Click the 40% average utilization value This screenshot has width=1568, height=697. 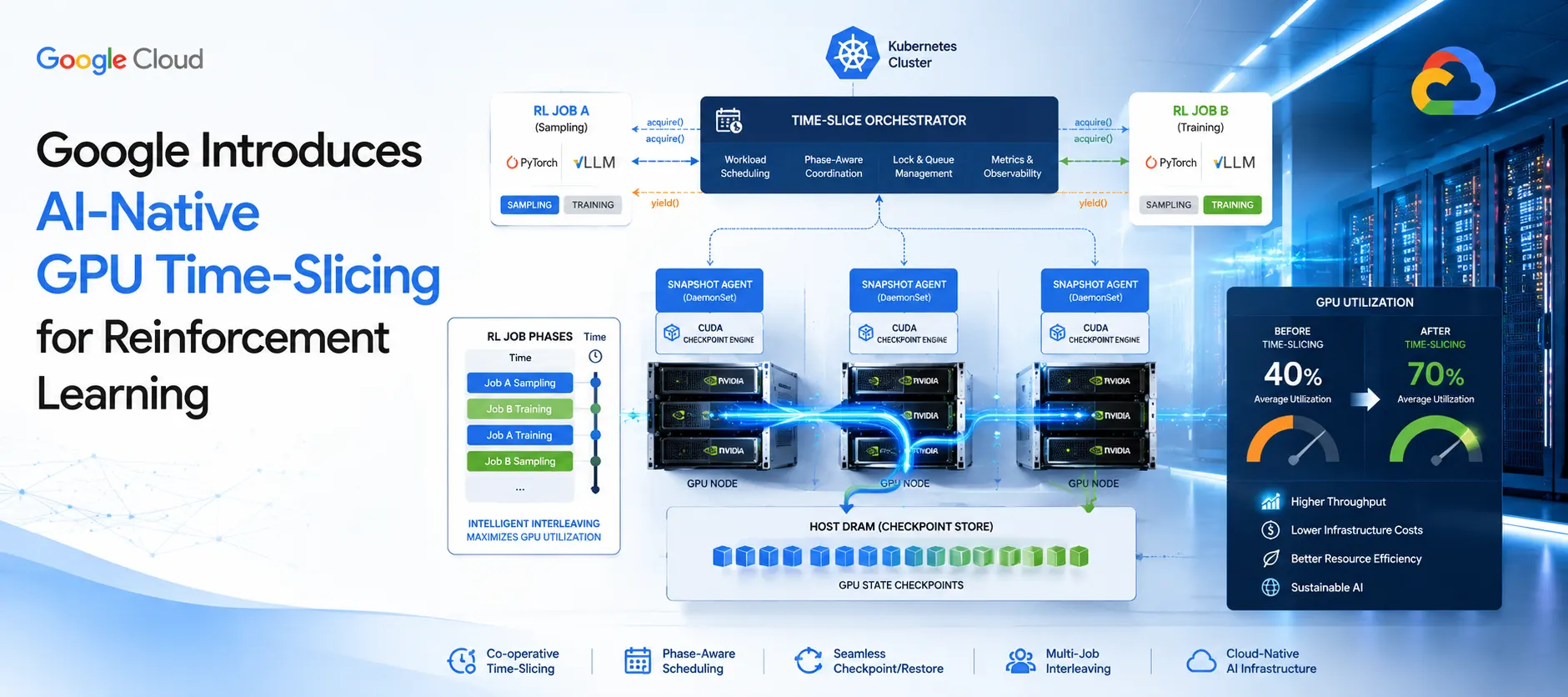point(1293,374)
